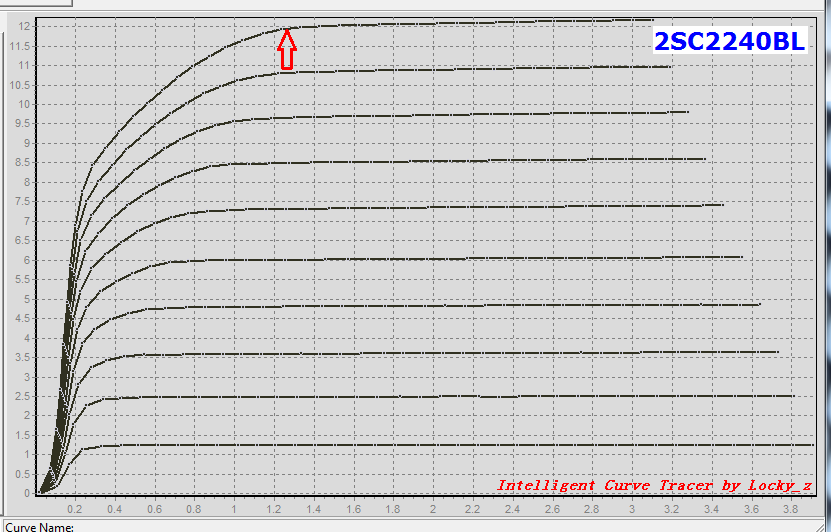Viewport: 831px width, 532px height.
Task: Click the 11.5 vertical axis label
Action: coord(21,46)
